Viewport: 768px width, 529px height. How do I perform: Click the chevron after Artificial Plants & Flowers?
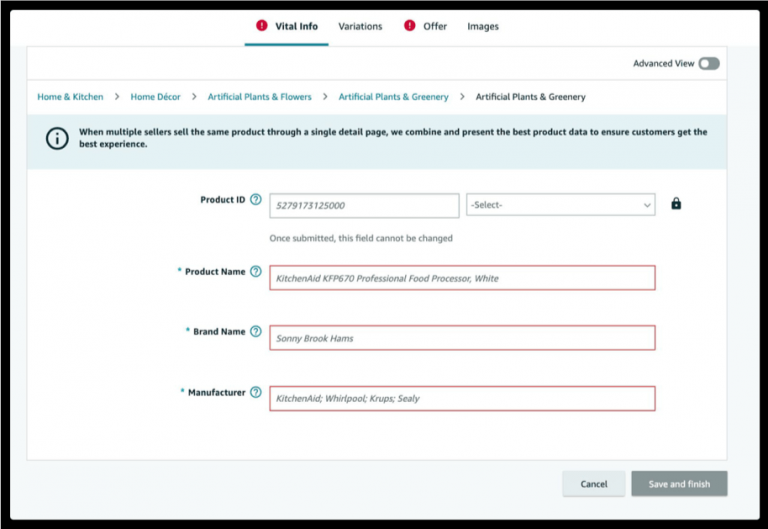click(x=325, y=97)
